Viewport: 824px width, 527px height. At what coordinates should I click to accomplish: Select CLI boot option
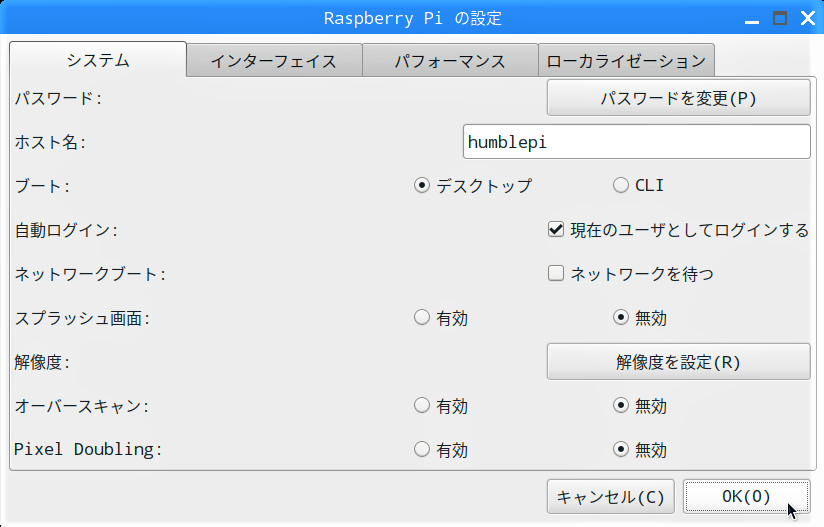(x=638, y=185)
